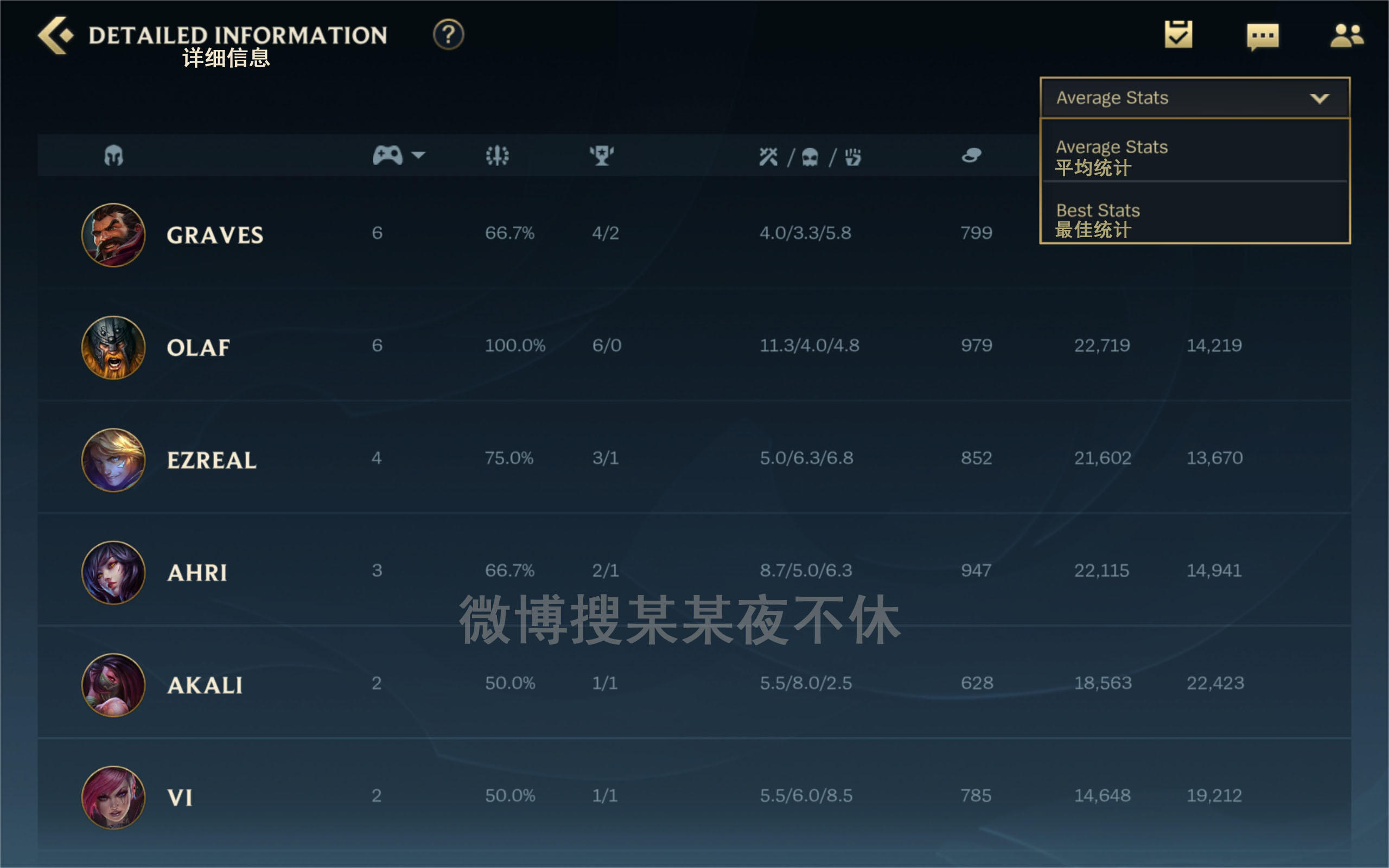Click Olaf's 11.3/4.0/4.8 KDA value
Image resolution: width=1389 pixels, height=868 pixels.
pyautogui.click(x=810, y=345)
